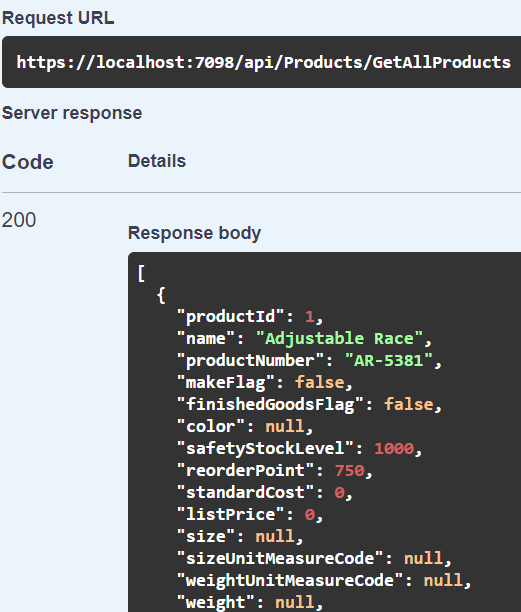Viewport: 521px width, 612px height.
Task: Click the "standardCost": 0 line
Action: pos(265,493)
